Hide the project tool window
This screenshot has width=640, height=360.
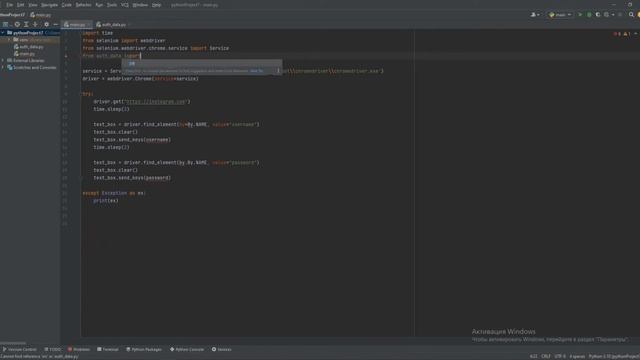click(56, 24)
